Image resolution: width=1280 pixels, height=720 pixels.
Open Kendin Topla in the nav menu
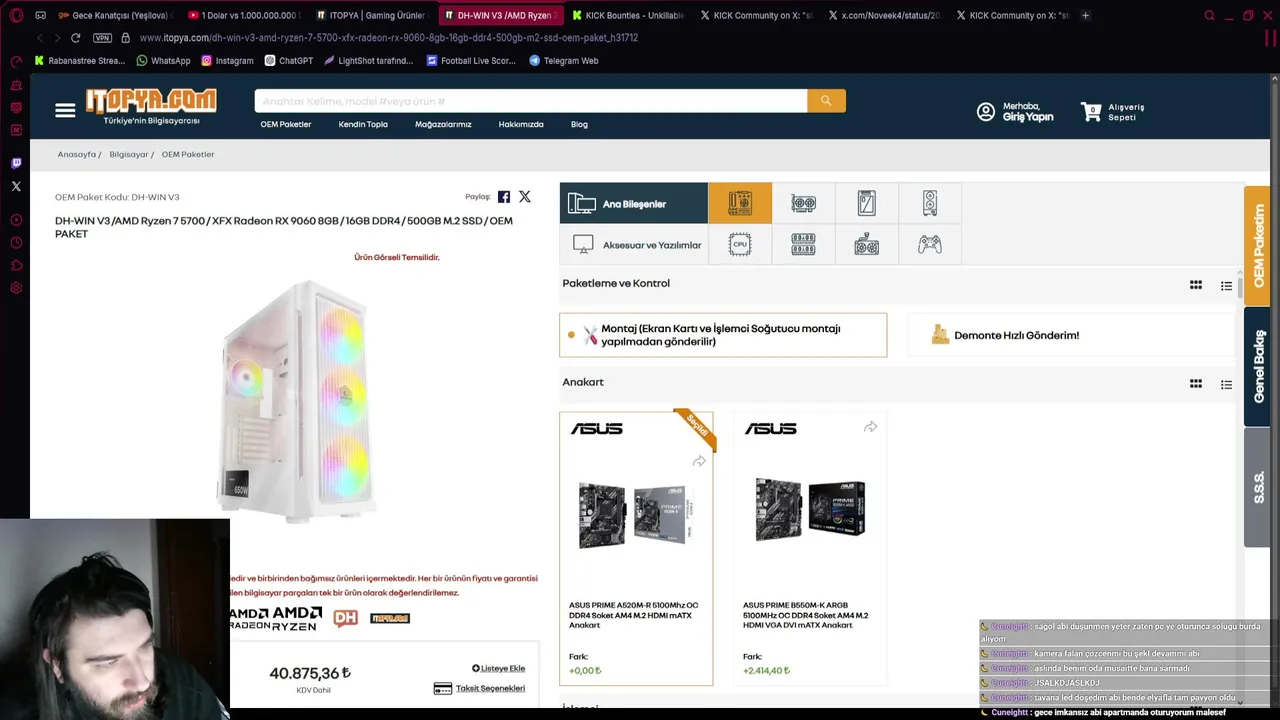[x=363, y=124]
